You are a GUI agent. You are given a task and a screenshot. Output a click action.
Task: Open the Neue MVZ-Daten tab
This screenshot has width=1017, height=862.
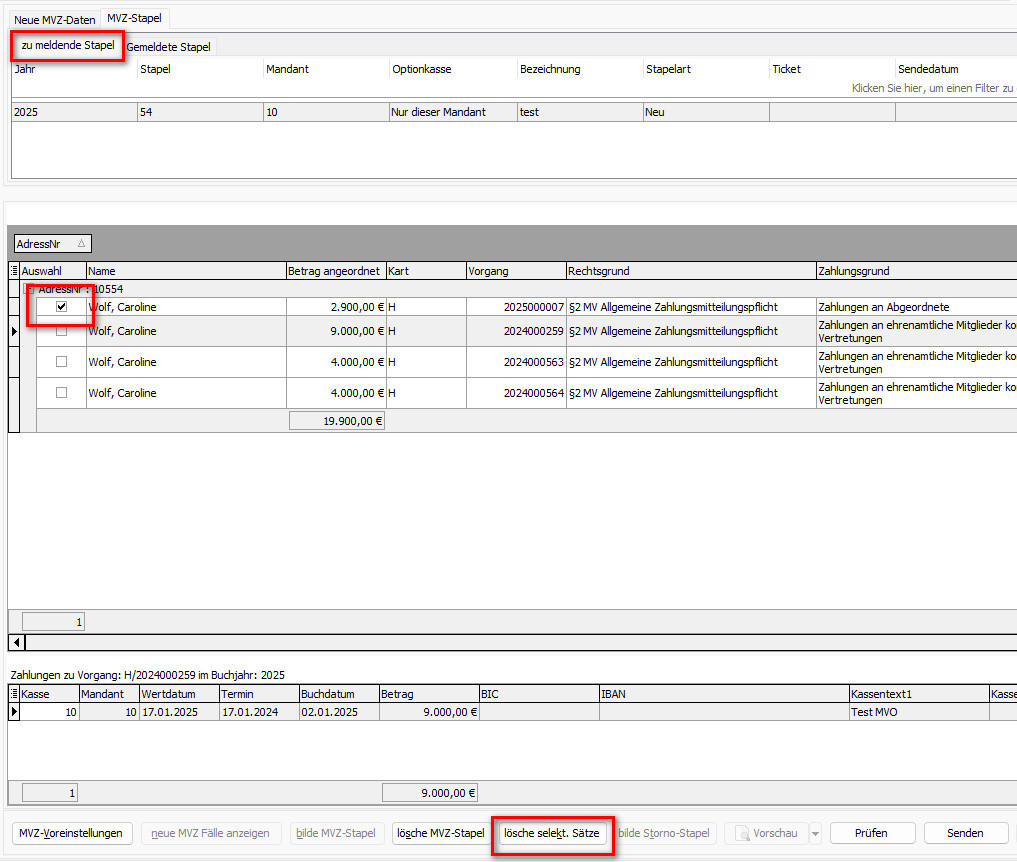tap(54, 20)
